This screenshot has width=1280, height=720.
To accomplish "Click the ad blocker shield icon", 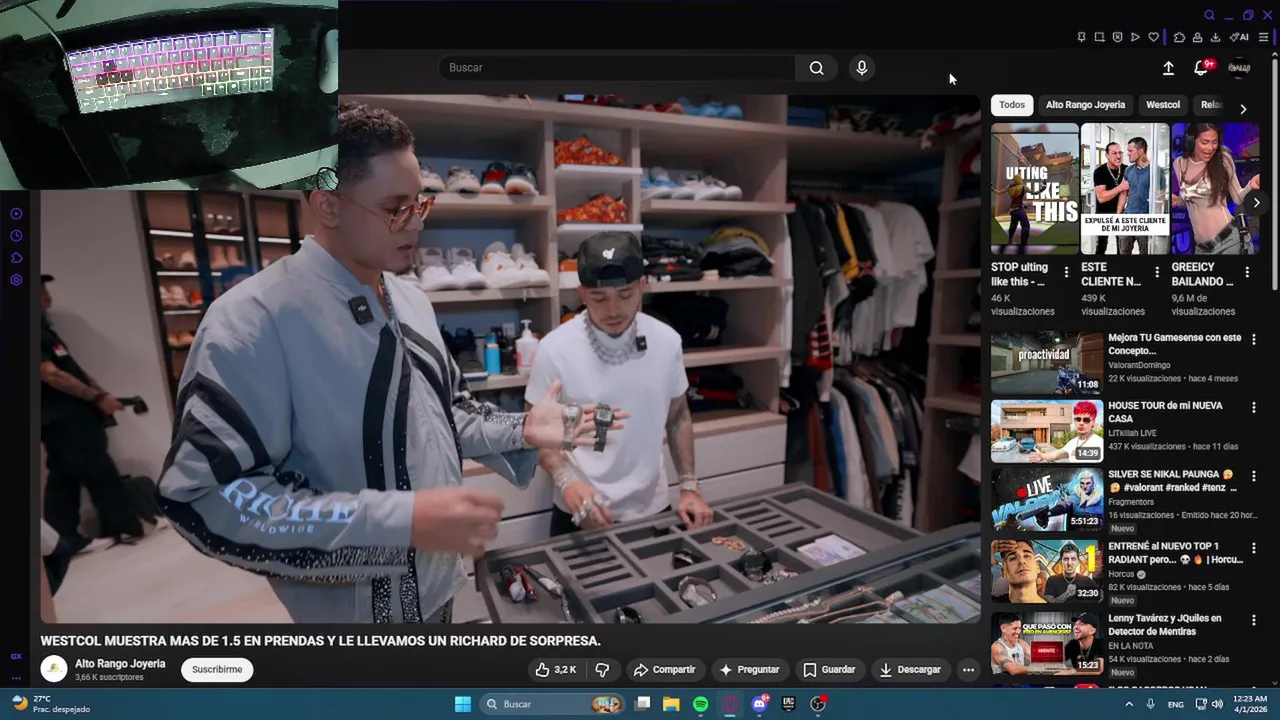I will 1117,37.
